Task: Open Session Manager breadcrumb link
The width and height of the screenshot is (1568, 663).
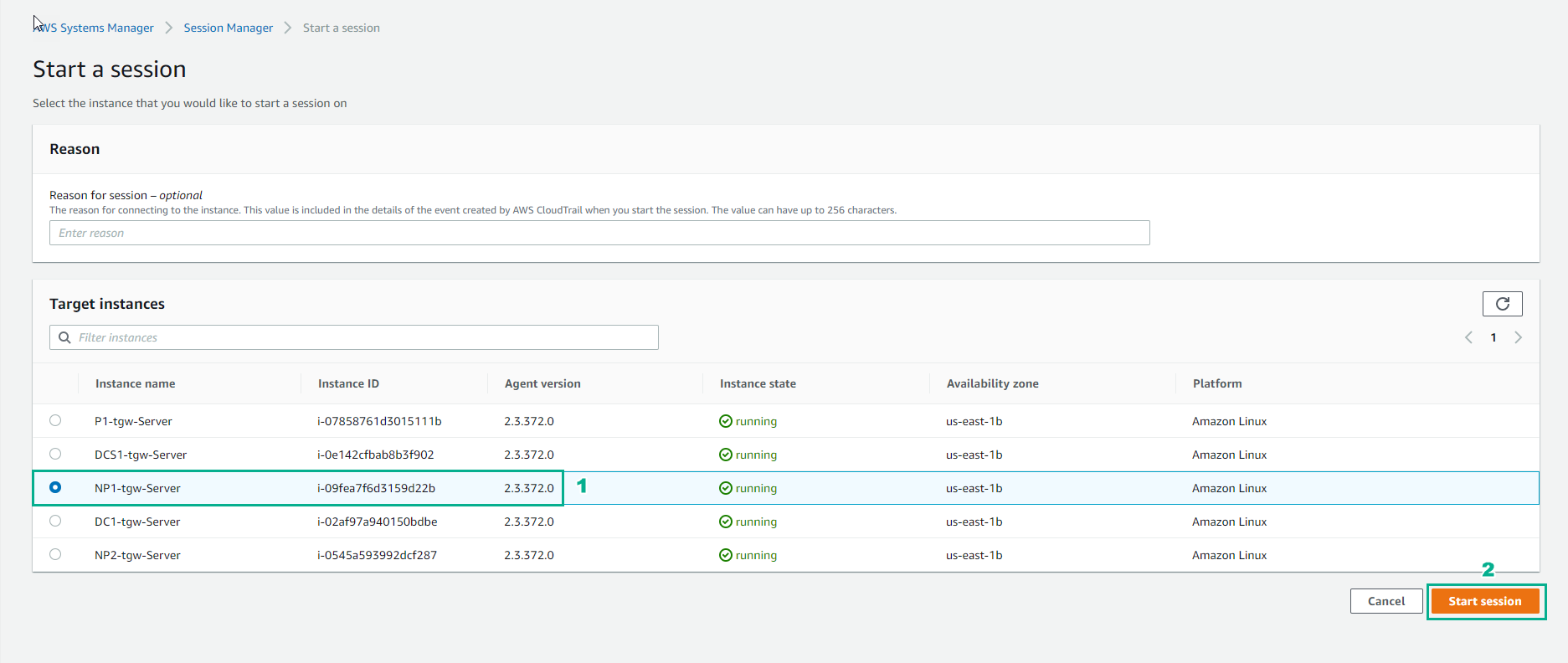Action: pos(229,28)
